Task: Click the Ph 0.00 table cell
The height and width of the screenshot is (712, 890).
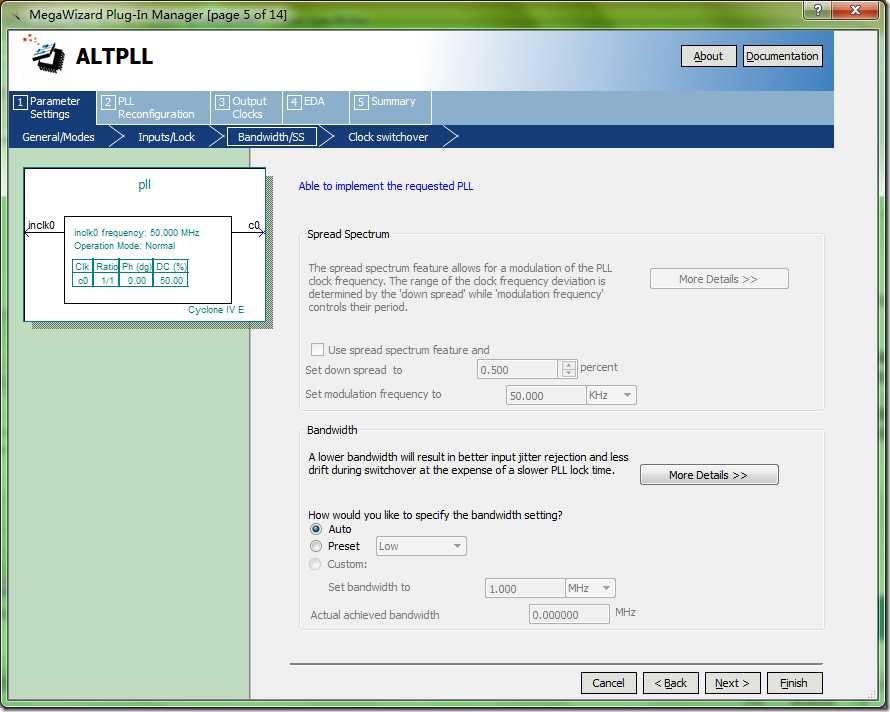Action: point(137,280)
